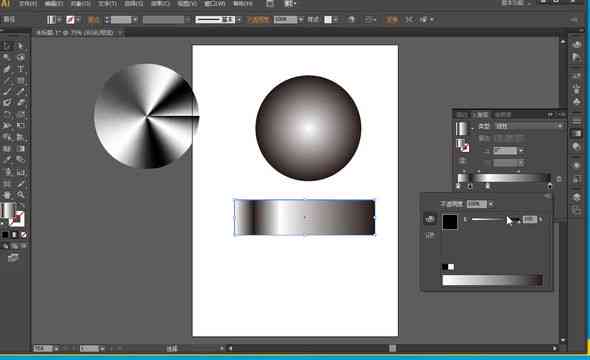Select the Line Segment tool
Screen dimensions: 590x360
click(x=6, y=80)
